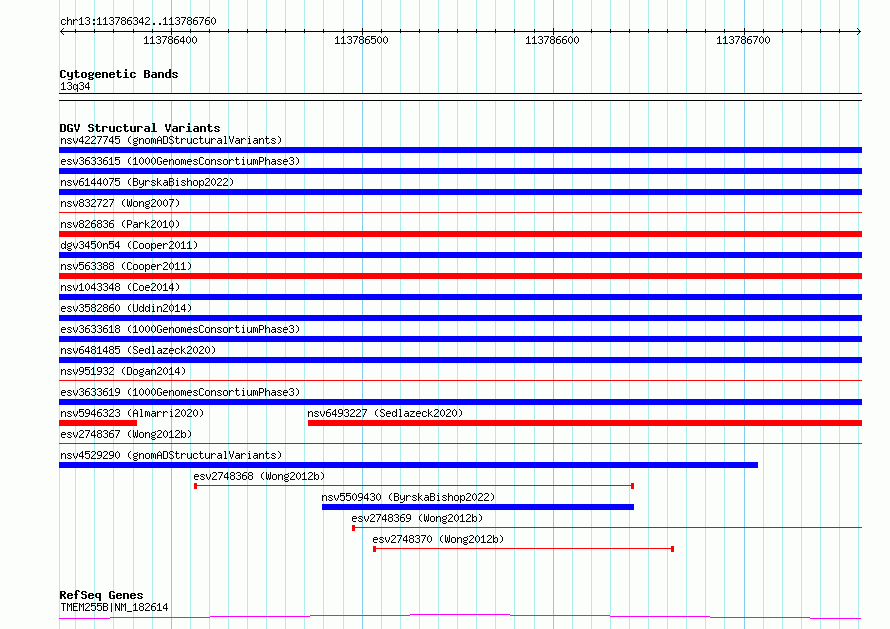Select nsv1043348 blue variant bar
Screen dimensions: 890x629
[460, 297]
